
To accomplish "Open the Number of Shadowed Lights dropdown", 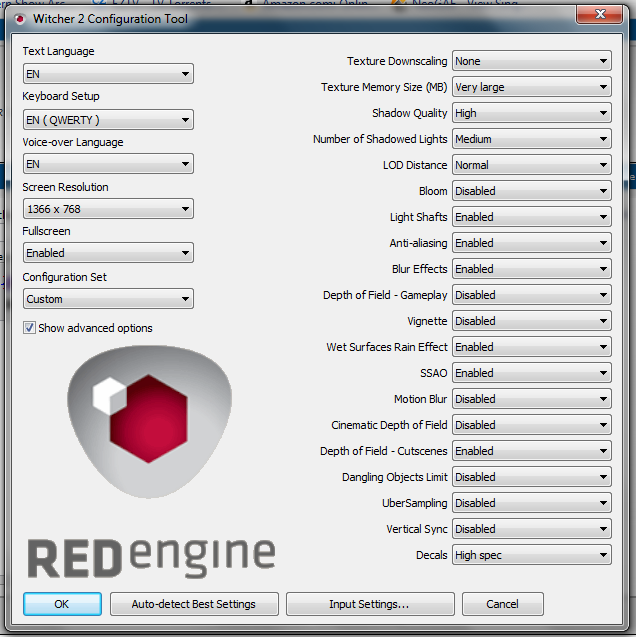I will [532, 139].
